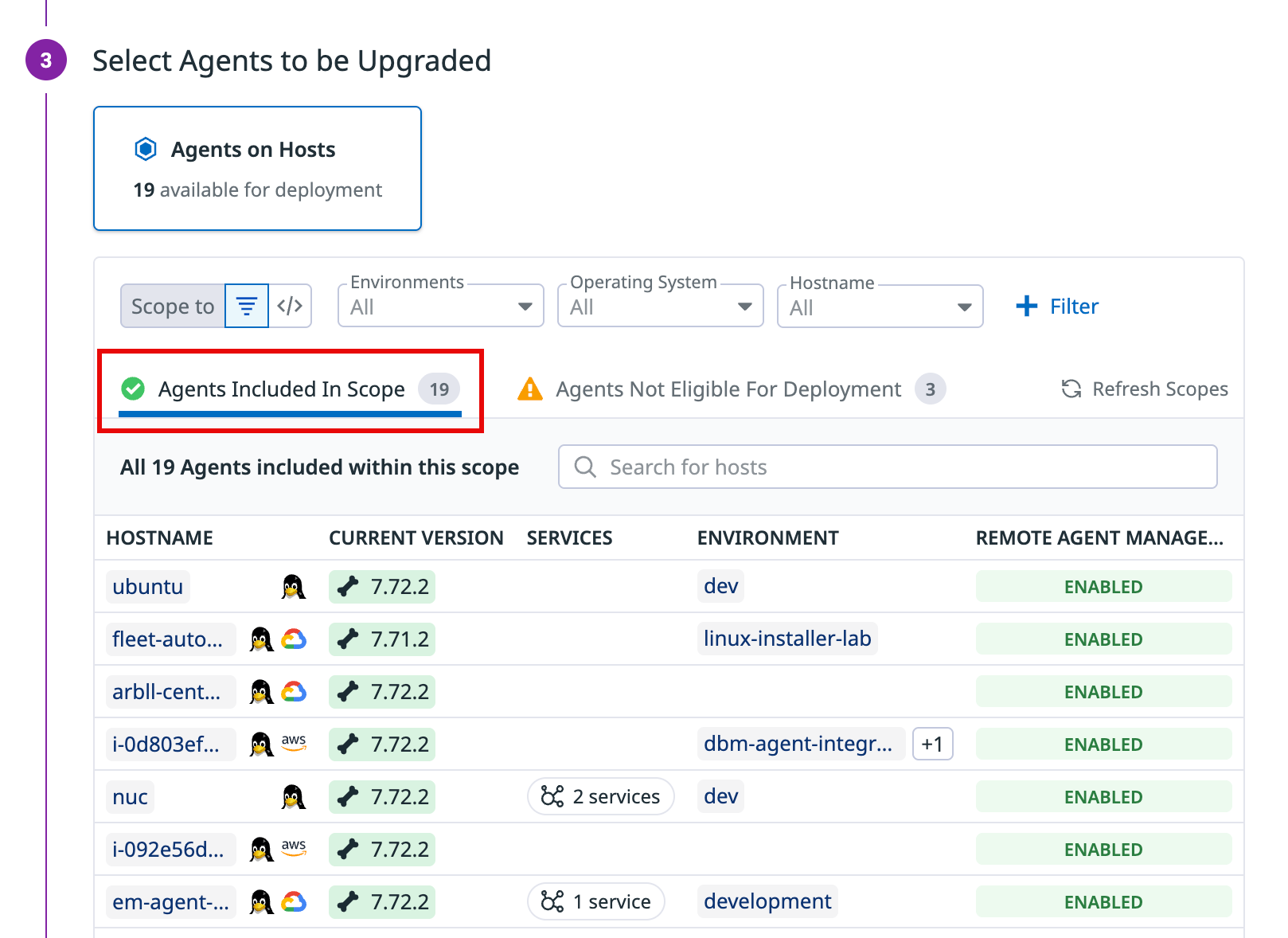
Task: Open the 2 services badge for nuc
Action: click(x=600, y=797)
